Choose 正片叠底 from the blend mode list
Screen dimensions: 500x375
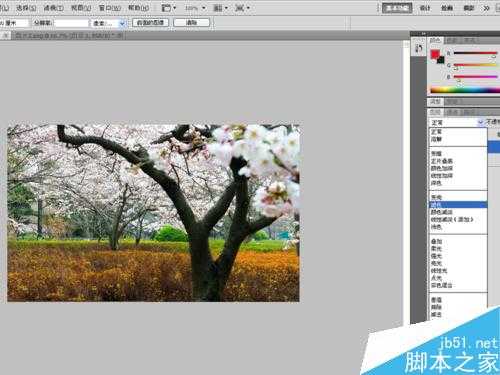tap(442, 161)
